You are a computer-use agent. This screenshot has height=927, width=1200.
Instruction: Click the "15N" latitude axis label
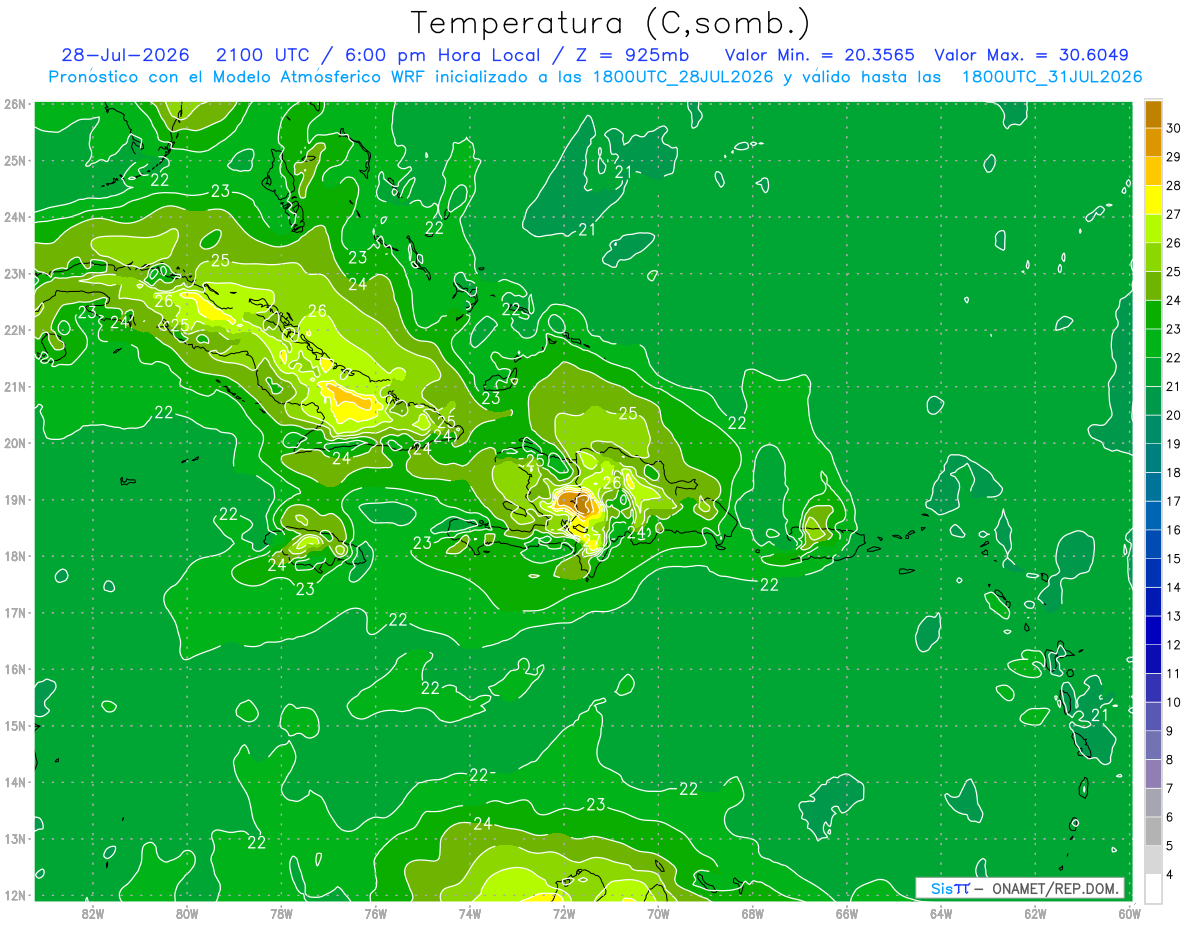click(x=14, y=726)
